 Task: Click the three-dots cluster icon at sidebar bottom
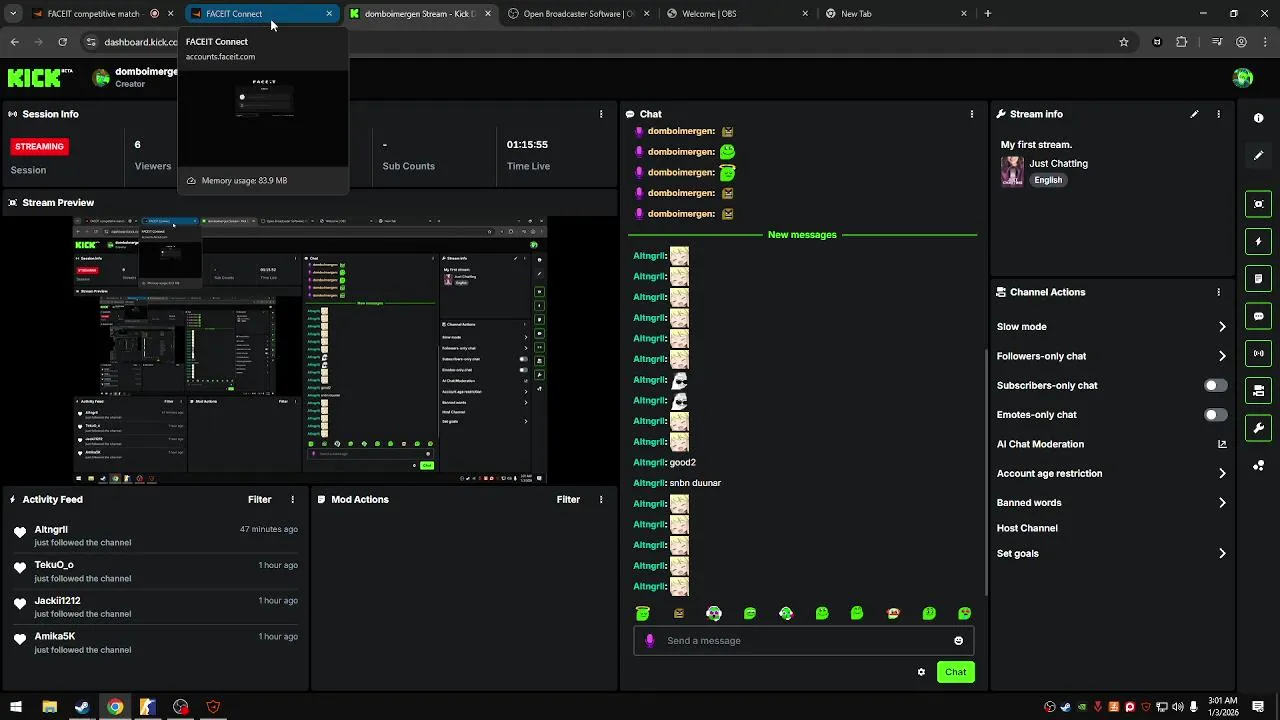point(1258,466)
